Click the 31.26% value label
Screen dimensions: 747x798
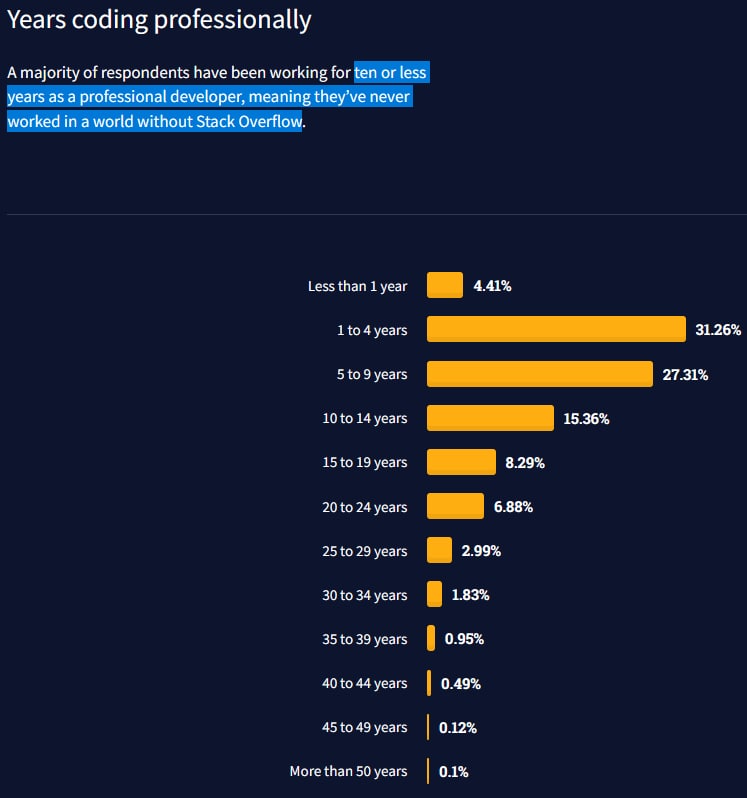pyautogui.click(x=718, y=330)
